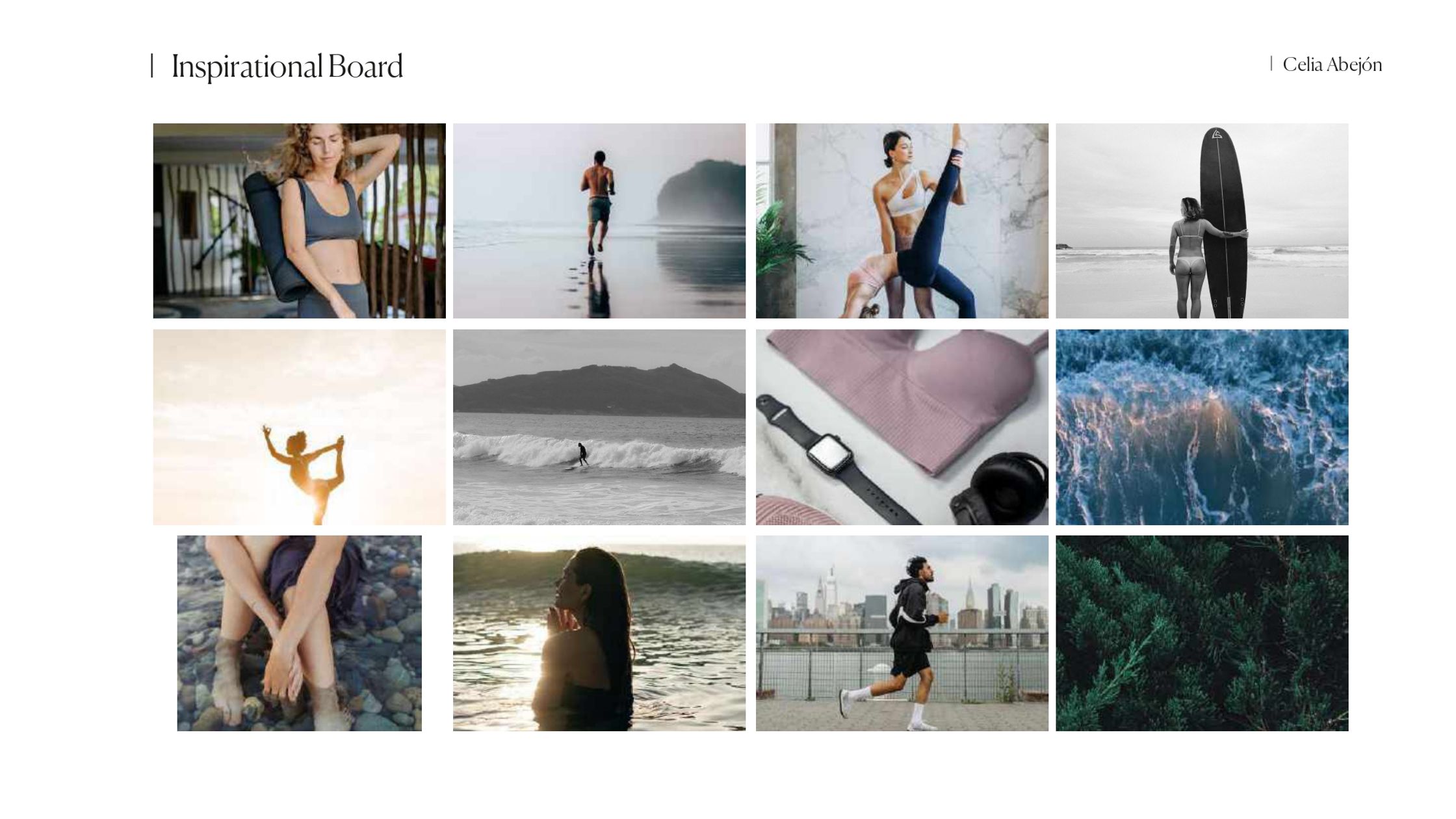
Task: Open the sunlit yoga dancer silhouette photo
Action: (x=300, y=427)
